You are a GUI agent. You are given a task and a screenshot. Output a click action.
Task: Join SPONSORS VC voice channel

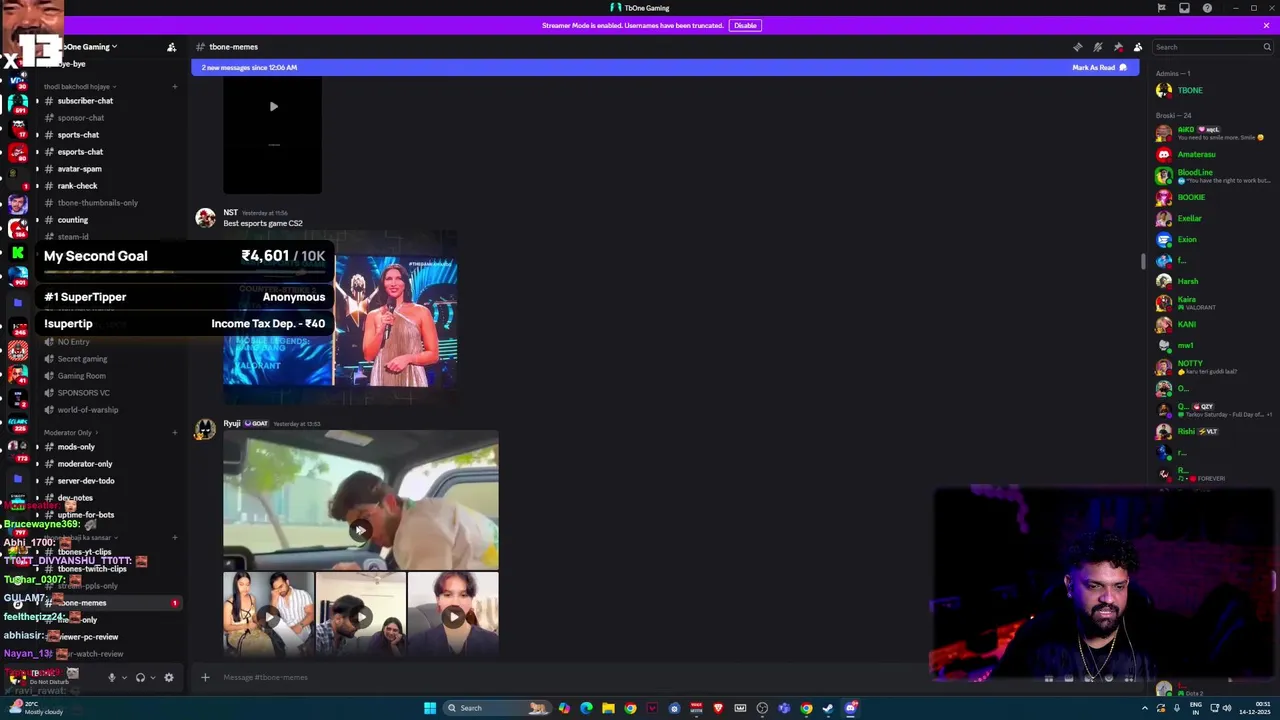[83, 393]
